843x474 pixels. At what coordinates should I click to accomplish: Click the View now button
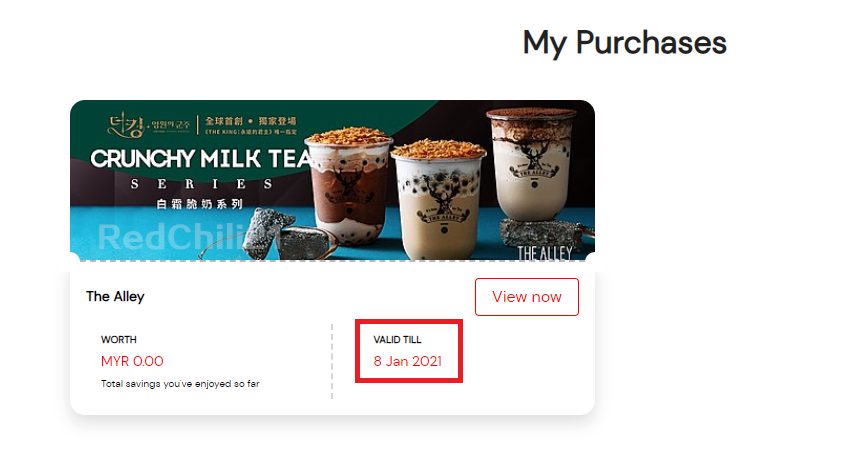[526, 297]
